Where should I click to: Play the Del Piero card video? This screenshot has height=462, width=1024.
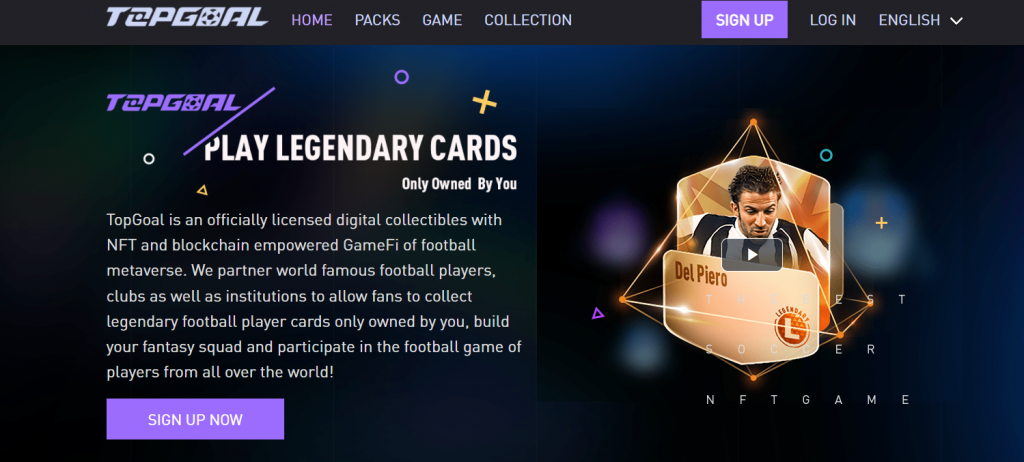click(x=752, y=255)
